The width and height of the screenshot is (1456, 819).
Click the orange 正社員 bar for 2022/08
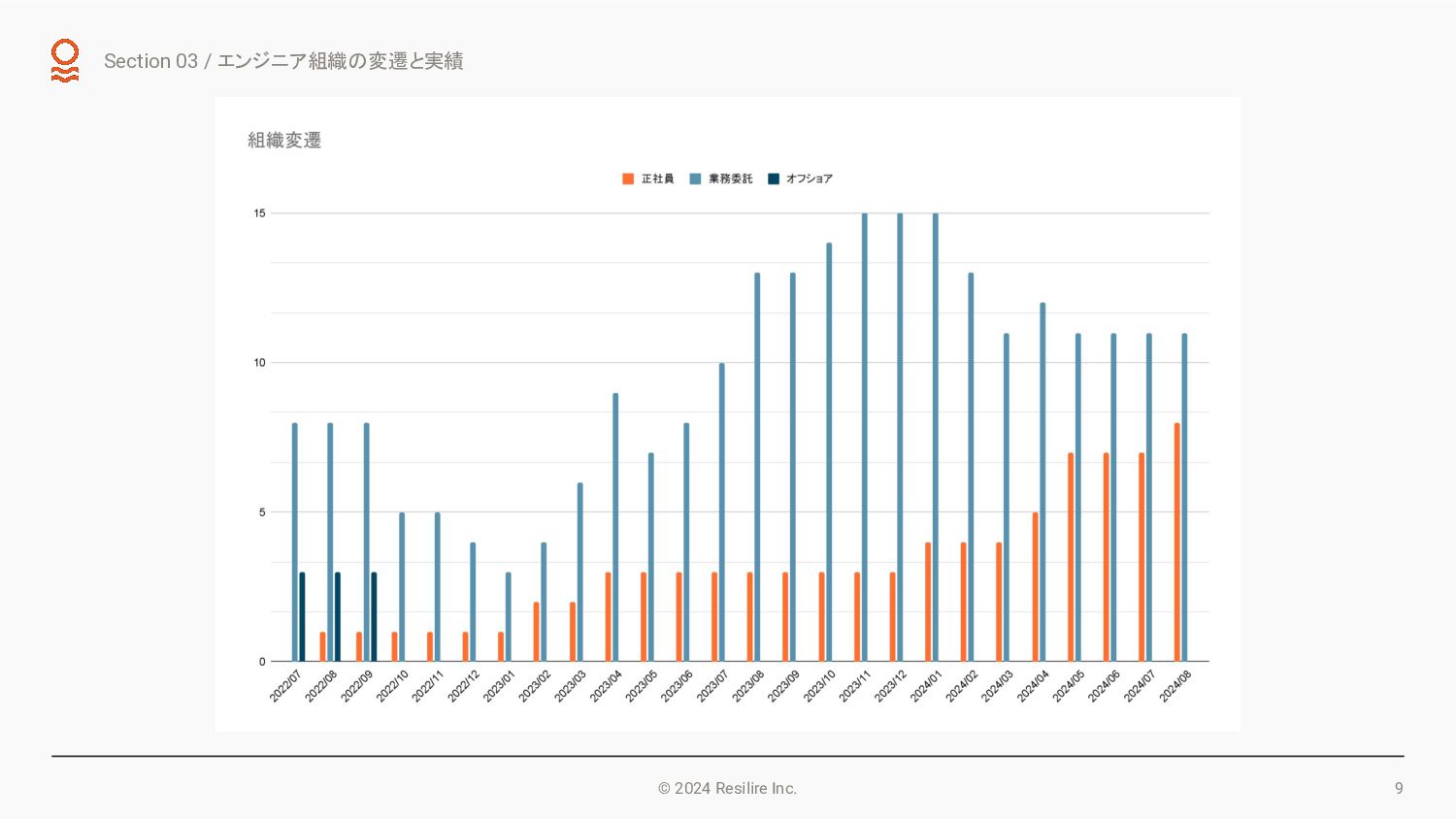pos(323,647)
